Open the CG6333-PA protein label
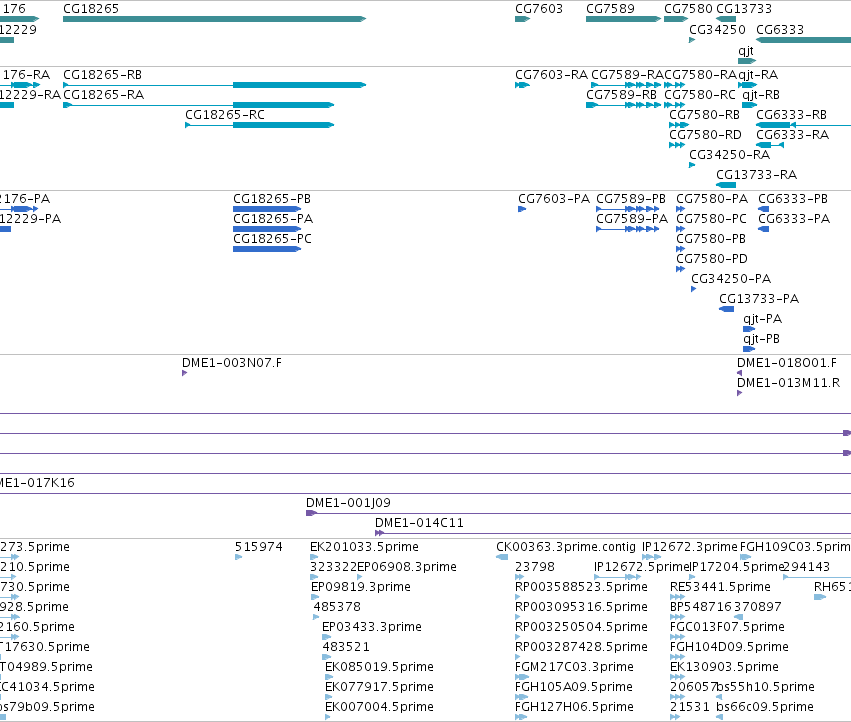This screenshot has width=851, height=722. [794, 219]
